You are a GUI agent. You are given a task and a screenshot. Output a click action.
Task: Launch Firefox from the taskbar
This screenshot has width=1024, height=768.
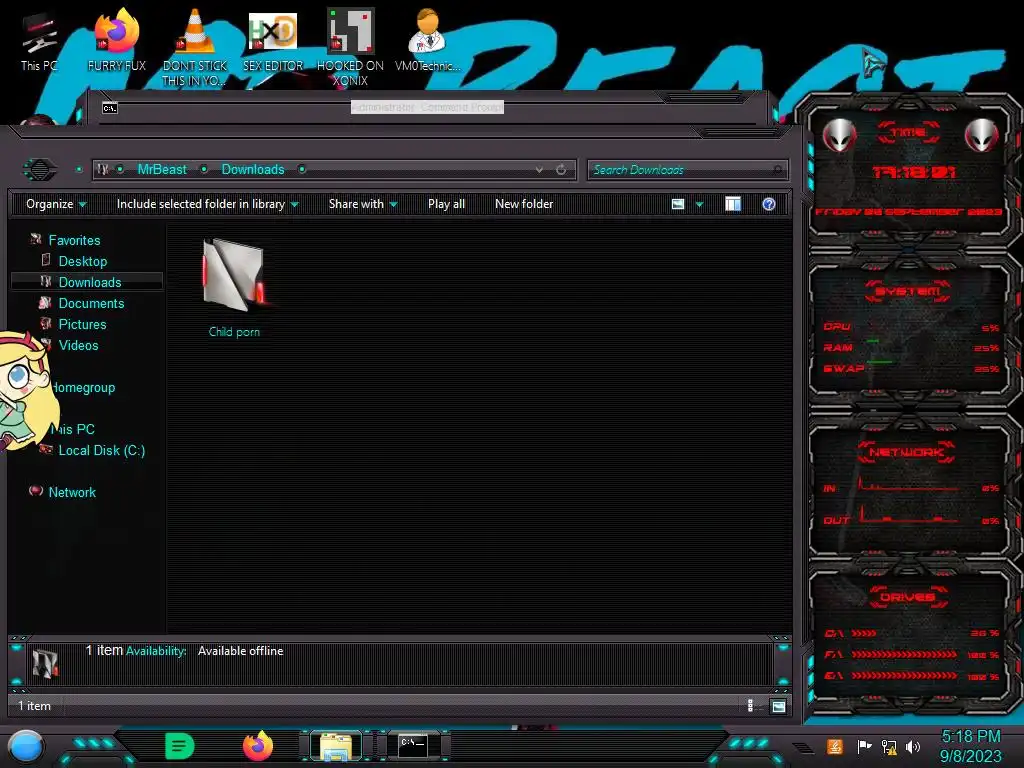point(257,746)
